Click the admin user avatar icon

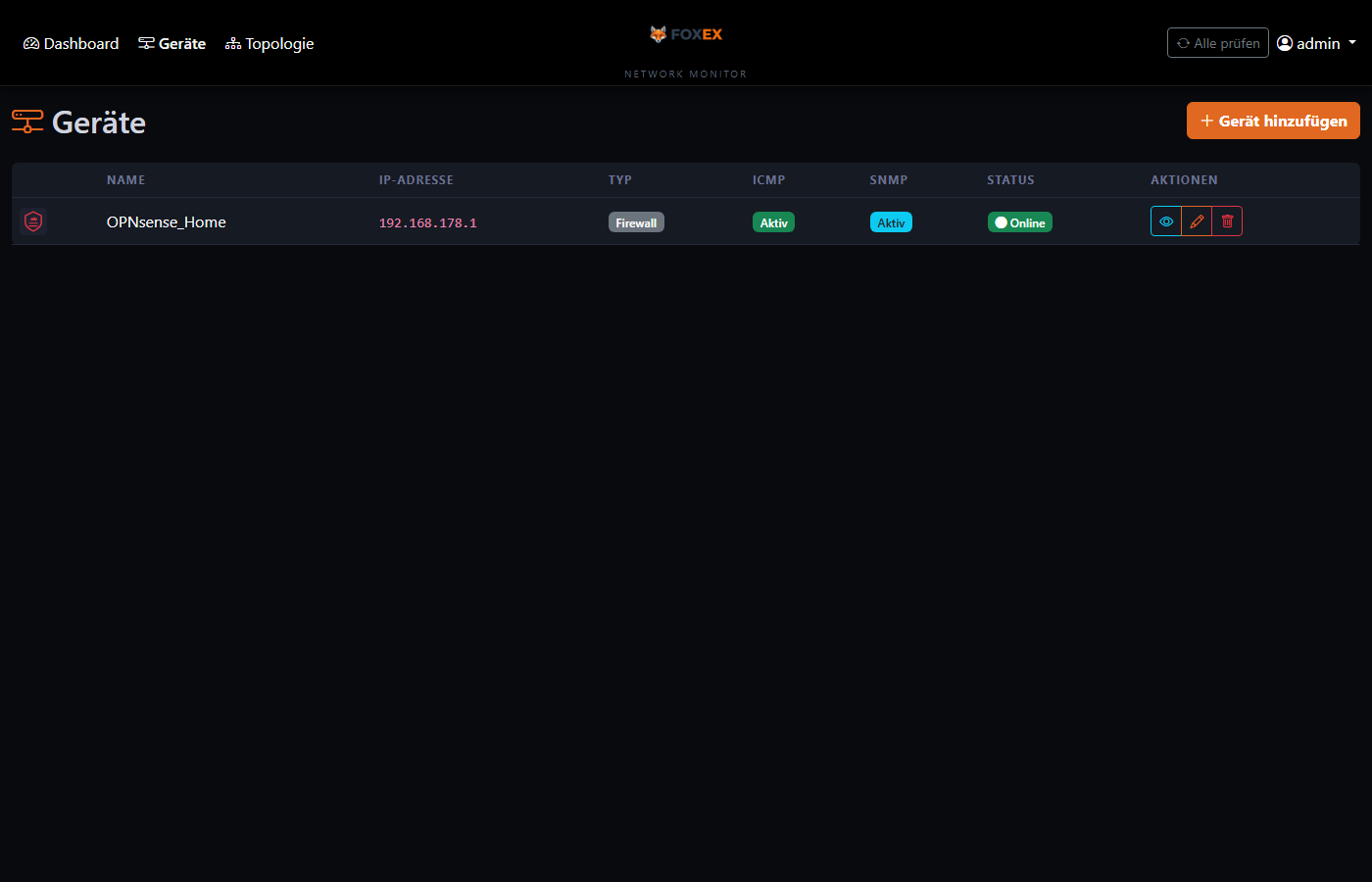1285,43
